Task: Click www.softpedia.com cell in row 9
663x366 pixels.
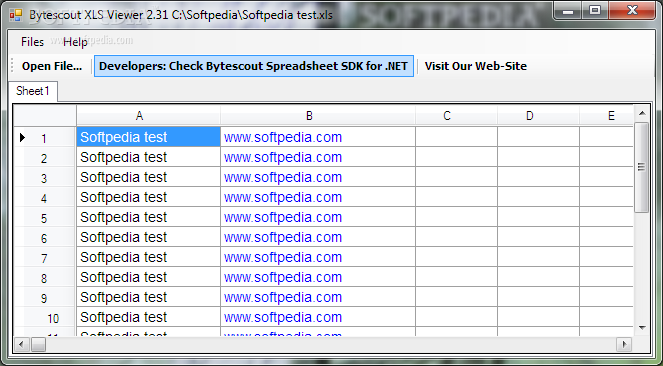Action: [318, 297]
